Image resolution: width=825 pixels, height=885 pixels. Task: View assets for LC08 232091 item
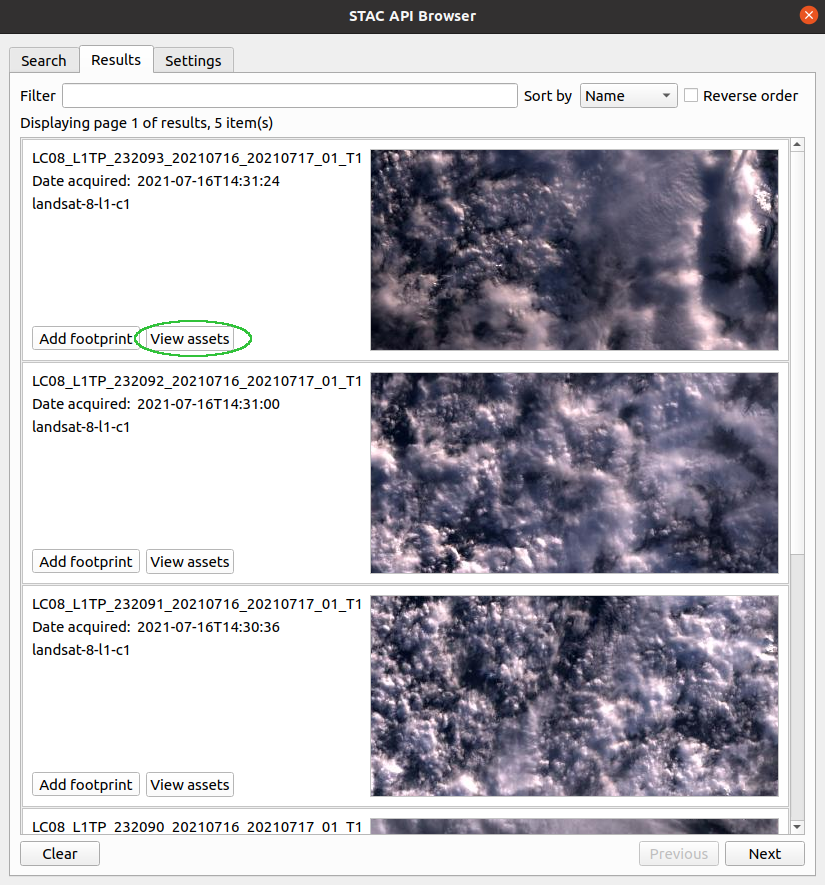tap(190, 785)
